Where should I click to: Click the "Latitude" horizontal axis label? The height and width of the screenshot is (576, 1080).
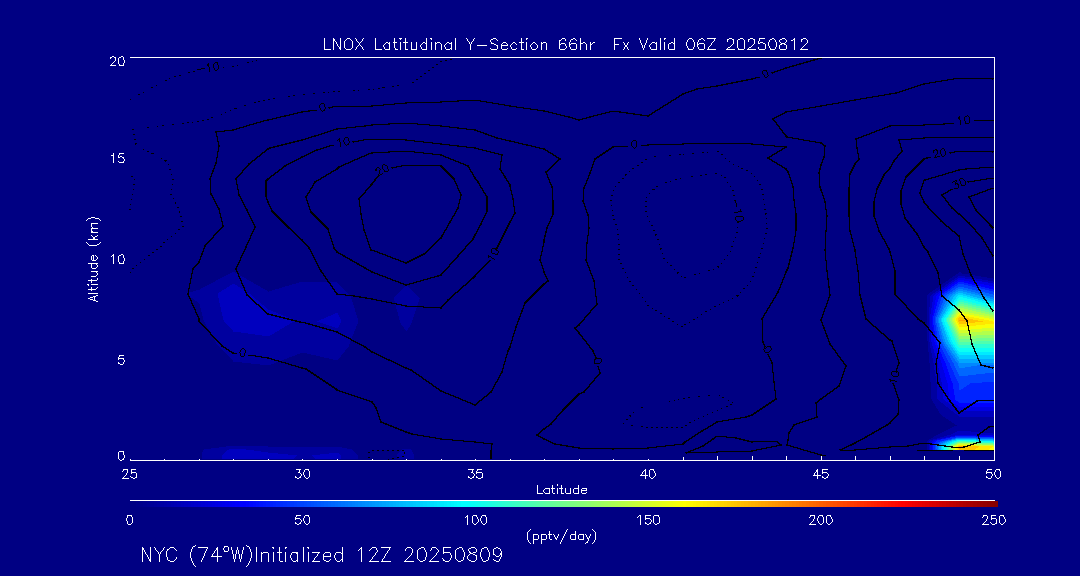click(x=561, y=490)
